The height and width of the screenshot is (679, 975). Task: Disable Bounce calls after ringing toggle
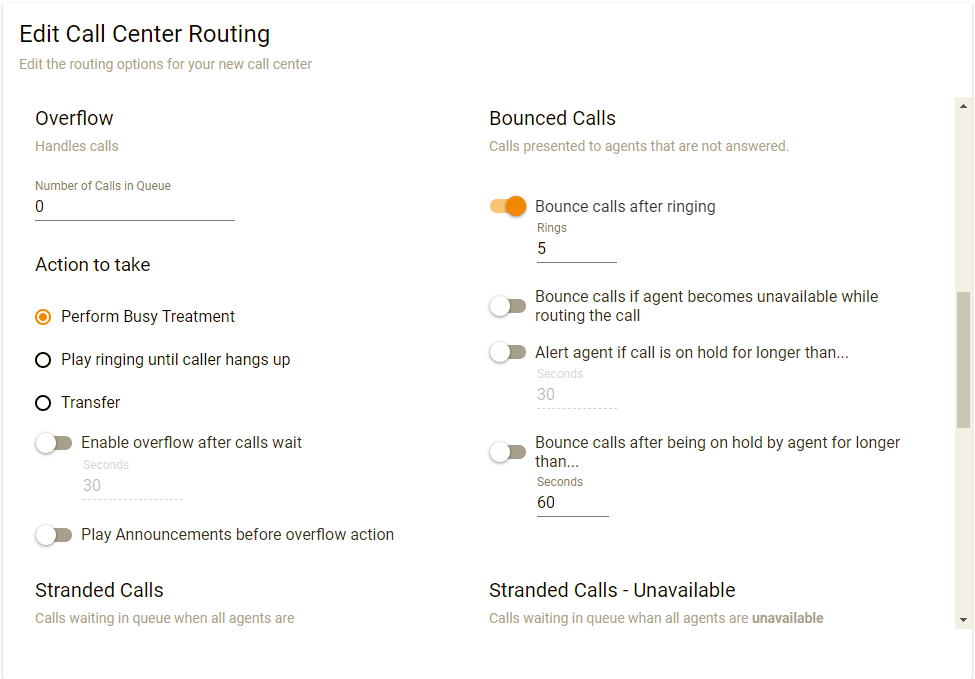coord(508,207)
